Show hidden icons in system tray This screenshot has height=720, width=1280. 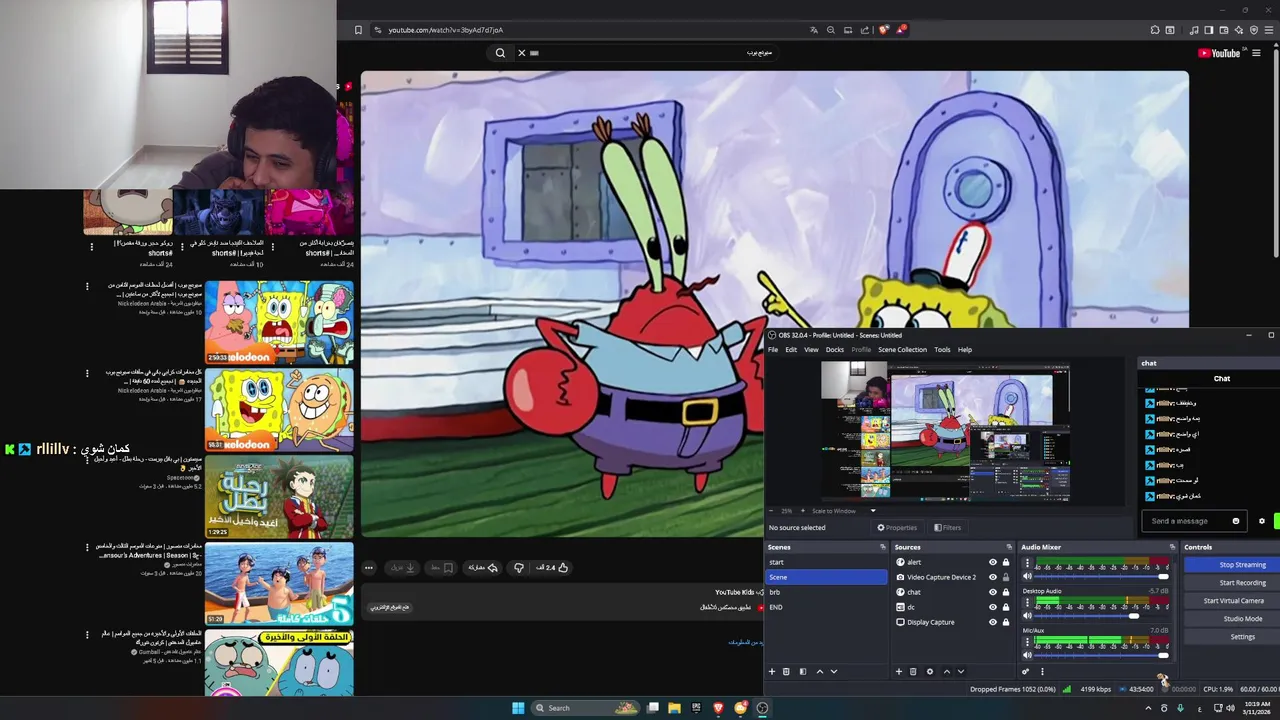pos(1148,708)
